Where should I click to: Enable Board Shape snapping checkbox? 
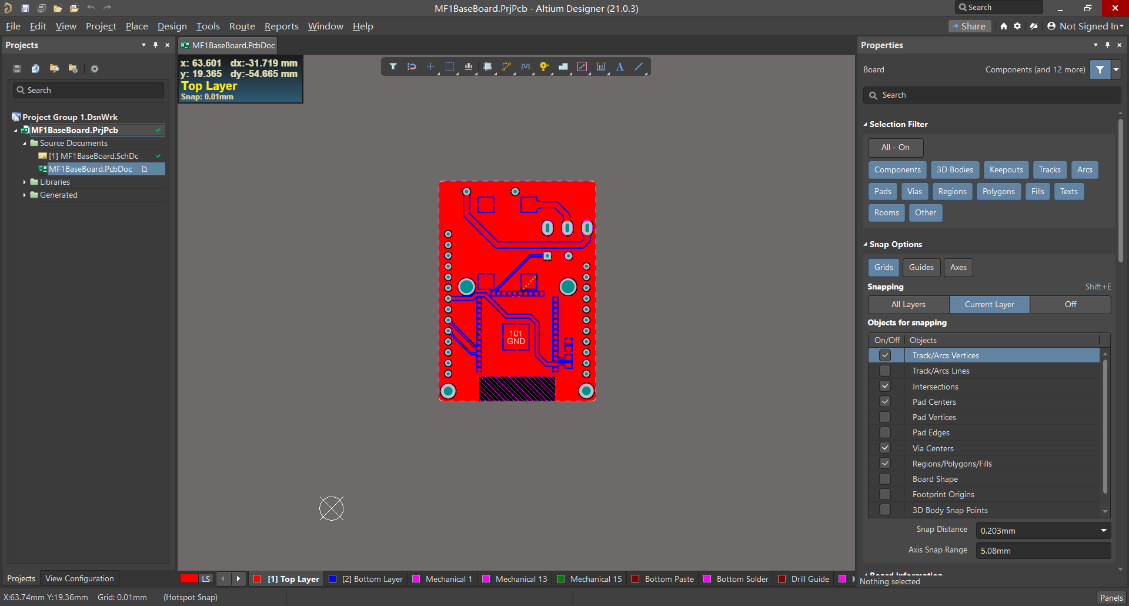coord(885,479)
